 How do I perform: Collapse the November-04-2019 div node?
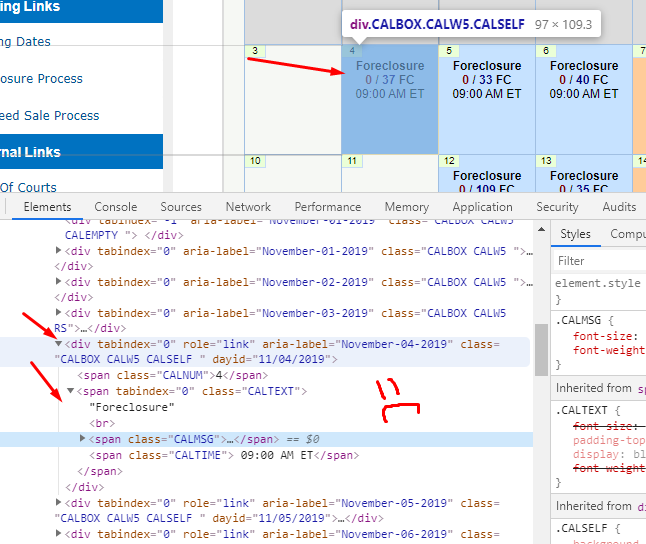point(58,343)
